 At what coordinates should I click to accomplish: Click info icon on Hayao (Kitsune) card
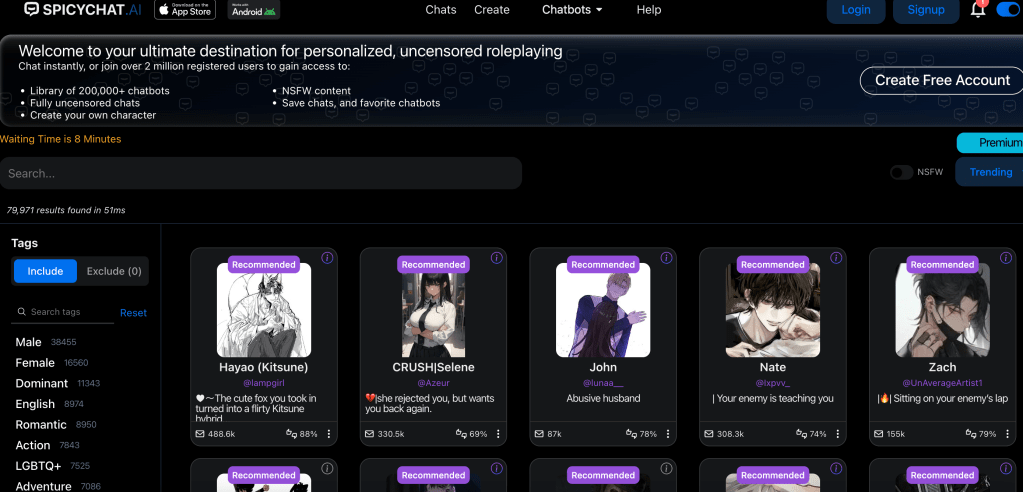click(327, 258)
